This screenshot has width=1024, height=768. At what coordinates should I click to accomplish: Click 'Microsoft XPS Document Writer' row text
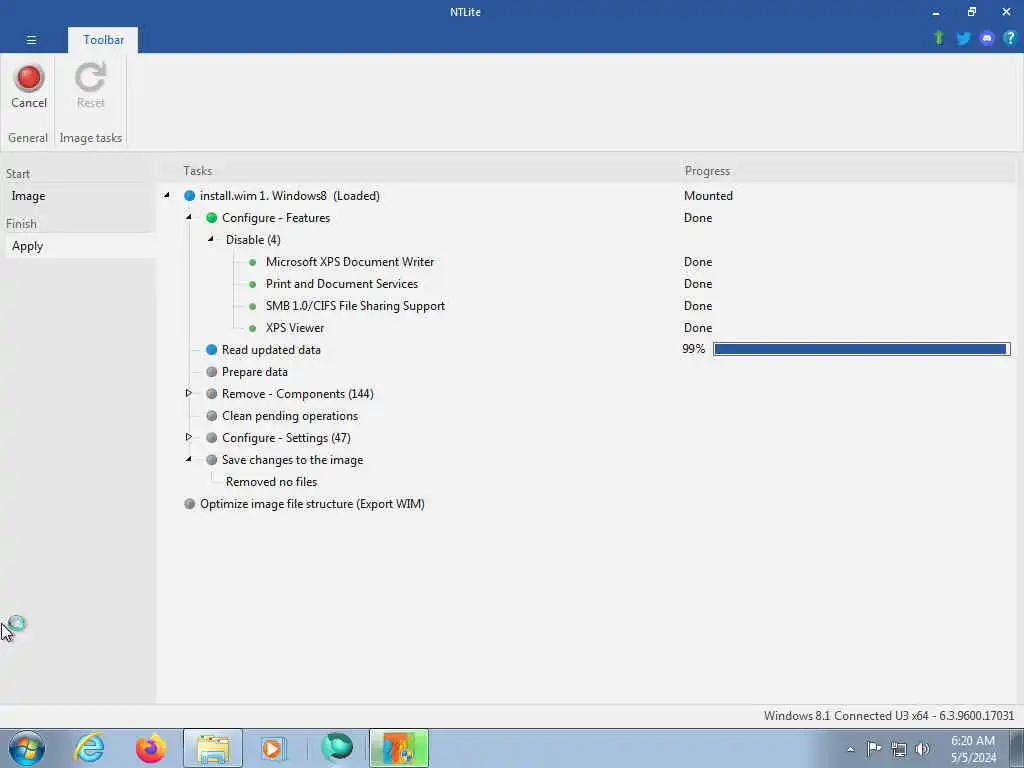[x=349, y=262]
